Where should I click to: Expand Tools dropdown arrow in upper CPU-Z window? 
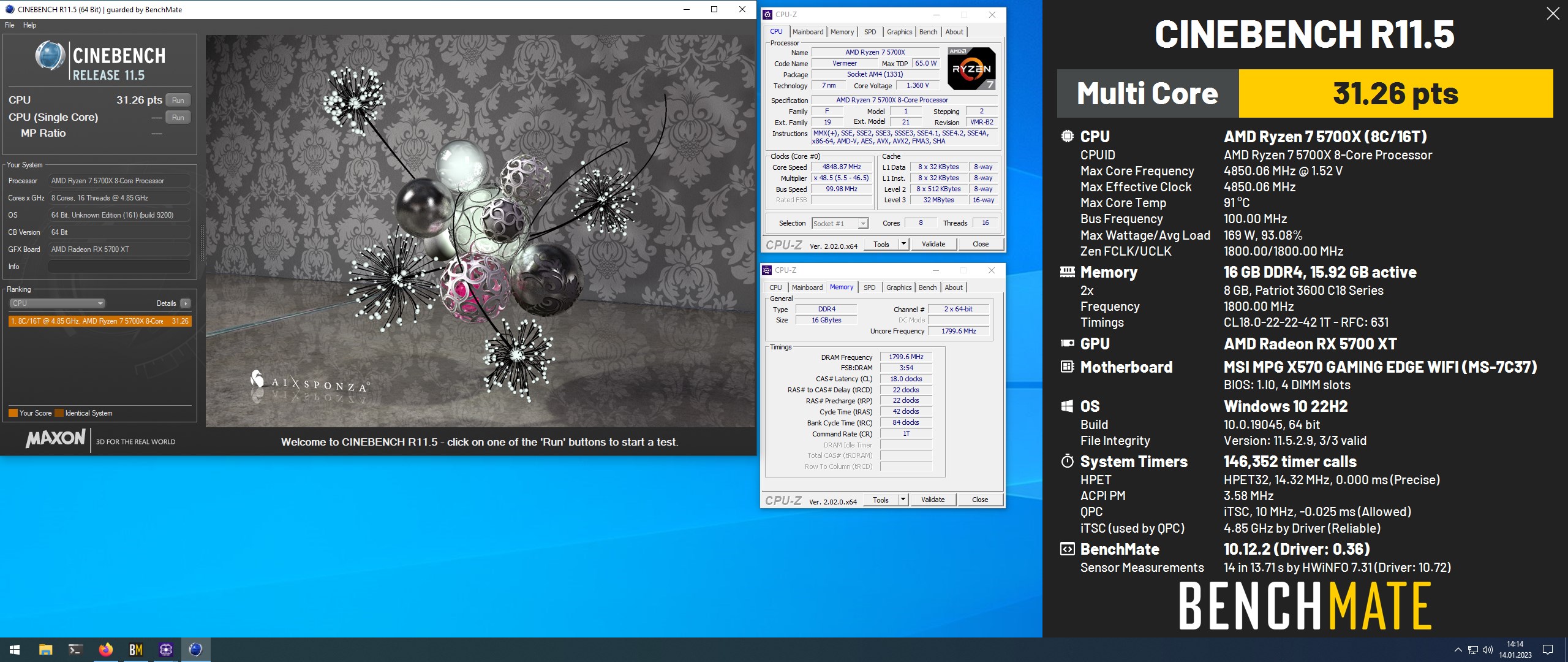(x=903, y=244)
